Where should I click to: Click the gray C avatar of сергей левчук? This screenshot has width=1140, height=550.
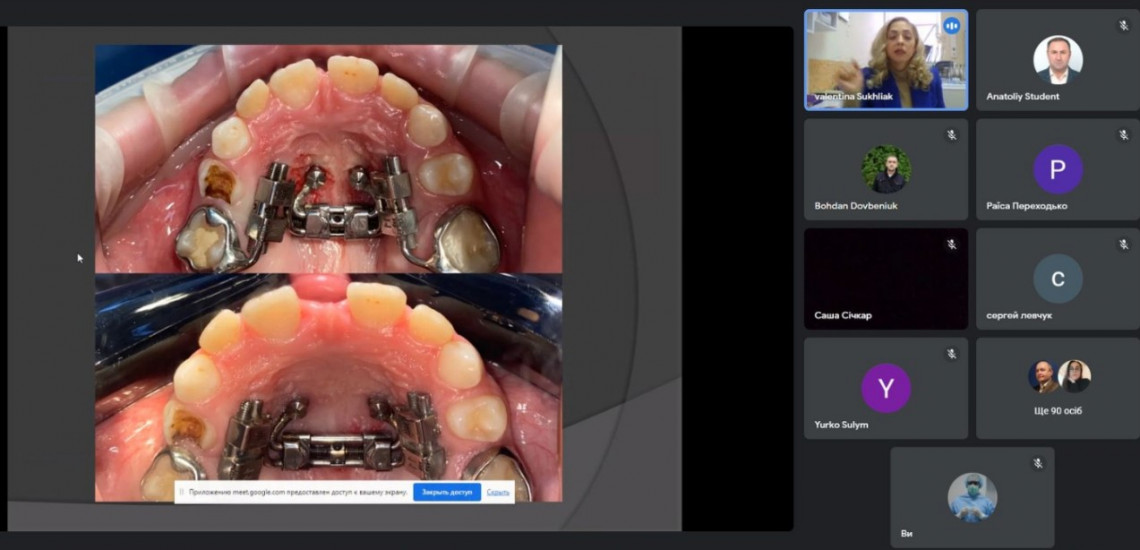pos(1058,279)
